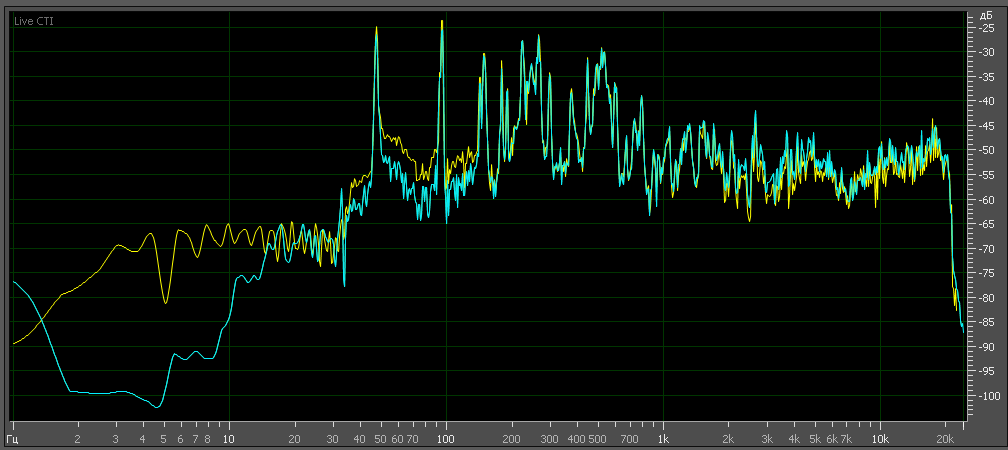
Task: Click the 200 Hz frequency axis label
Action: (511, 438)
